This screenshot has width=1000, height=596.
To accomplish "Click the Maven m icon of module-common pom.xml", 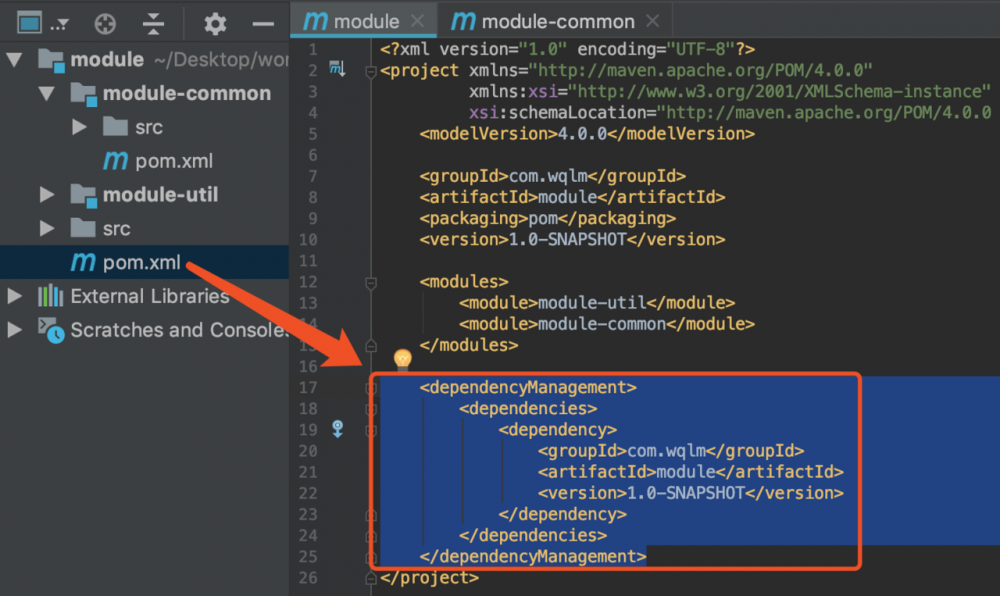I will [x=115, y=159].
